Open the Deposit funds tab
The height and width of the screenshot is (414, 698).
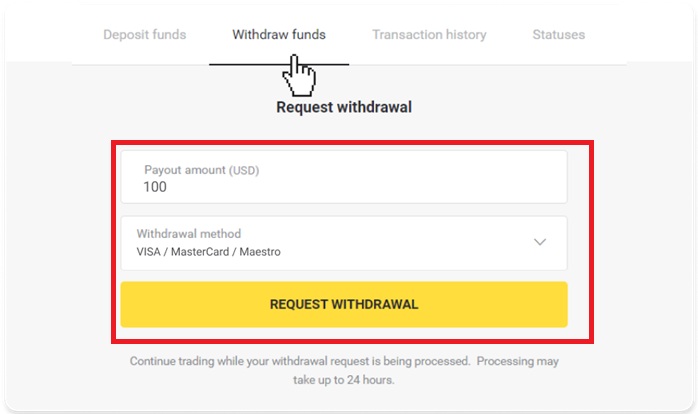pos(144,34)
